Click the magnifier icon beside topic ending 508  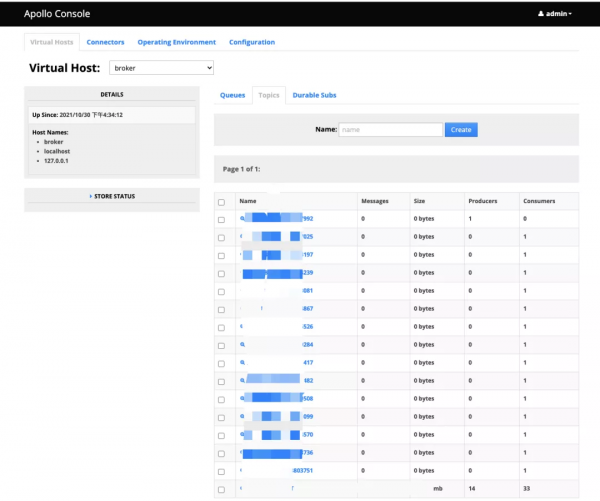[x=242, y=398]
